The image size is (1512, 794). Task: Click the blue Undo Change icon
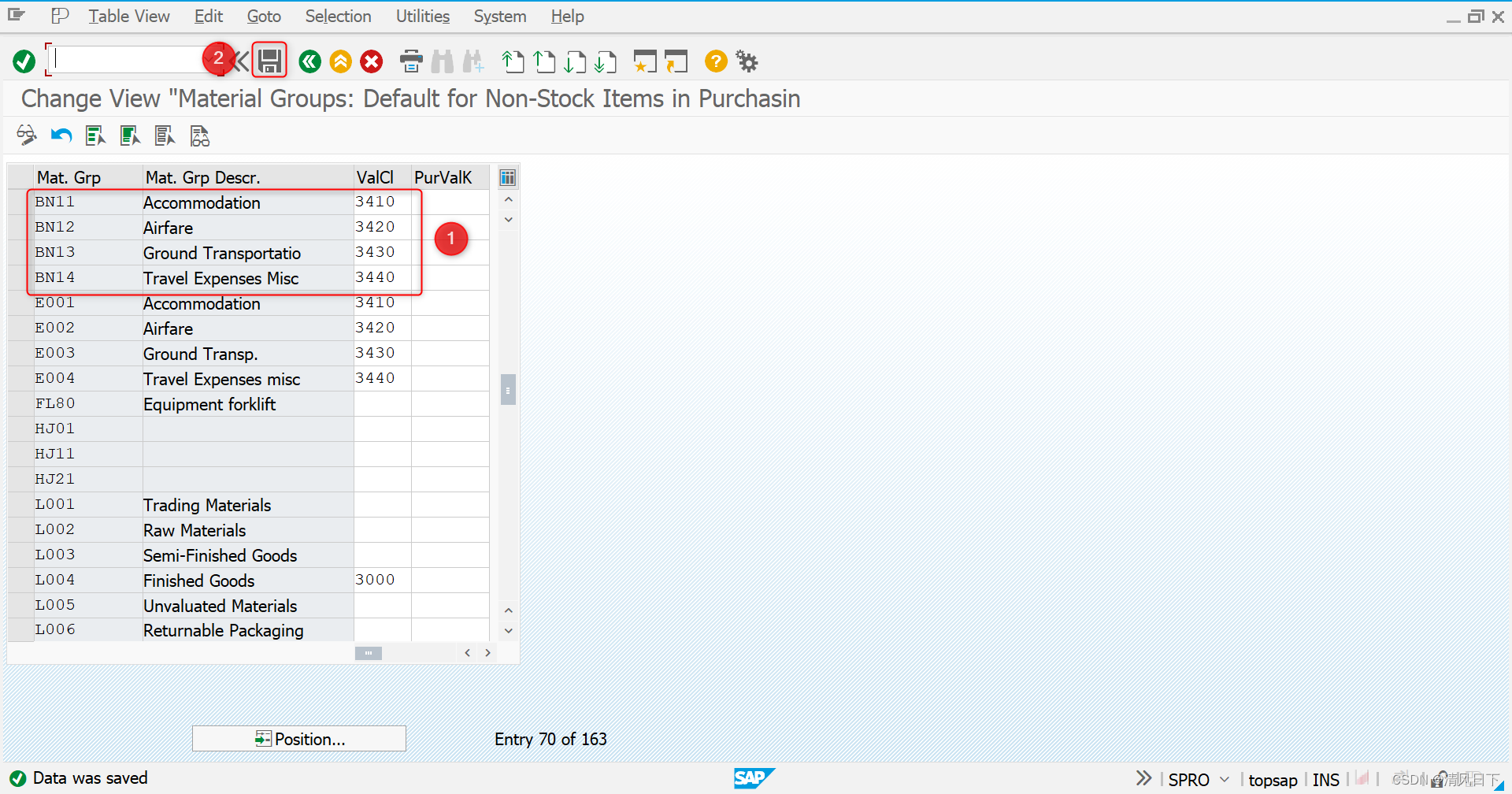(61, 135)
